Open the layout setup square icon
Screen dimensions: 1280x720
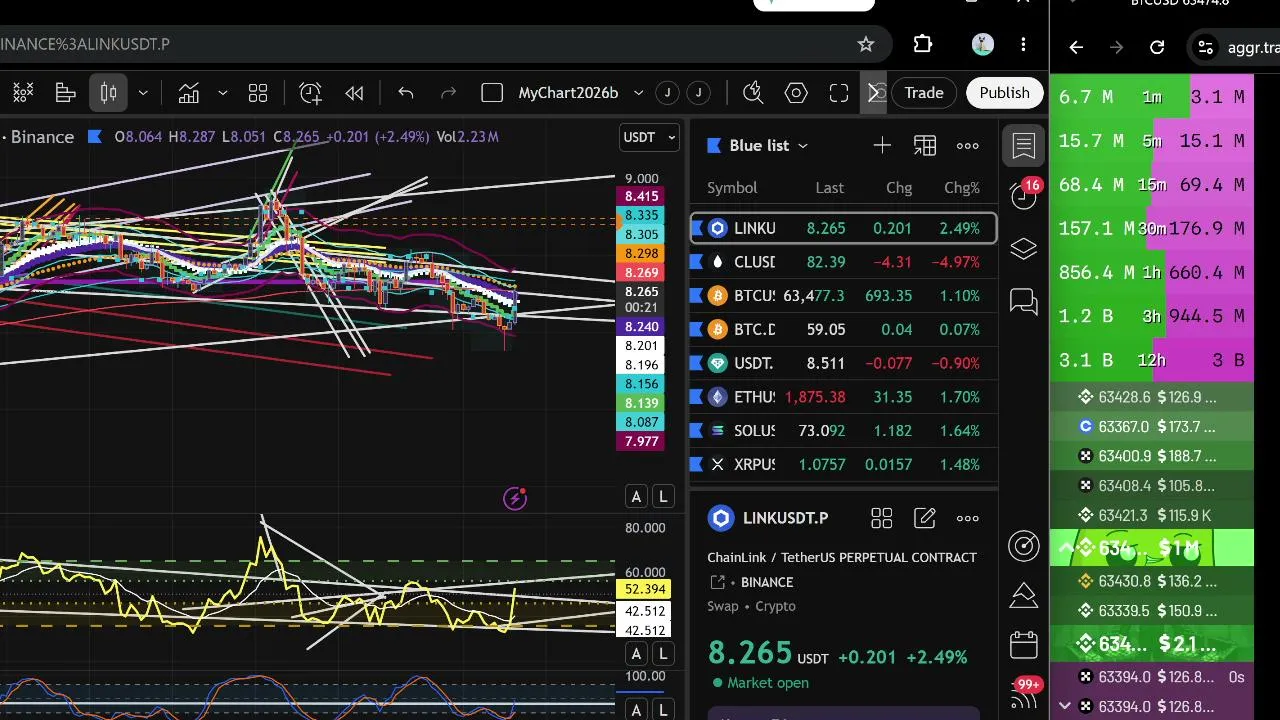492,93
